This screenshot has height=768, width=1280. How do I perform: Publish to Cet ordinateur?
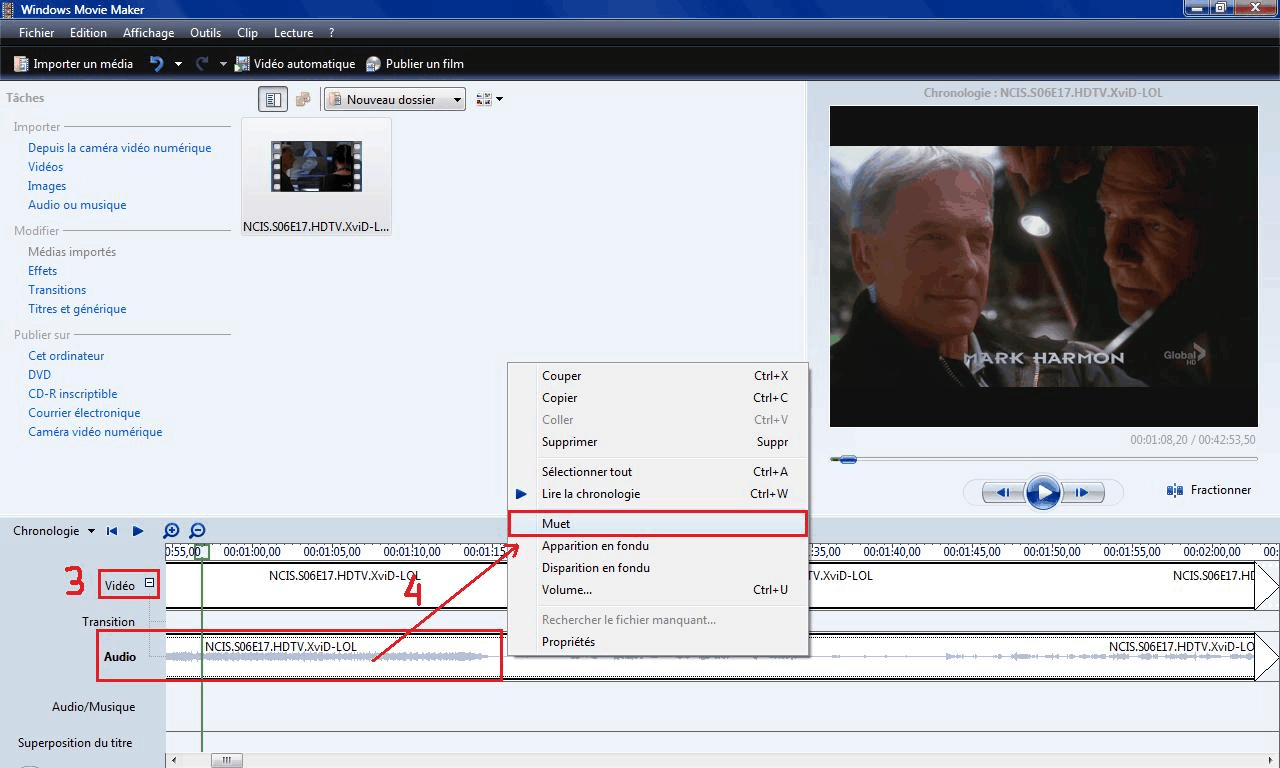pyautogui.click(x=66, y=356)
